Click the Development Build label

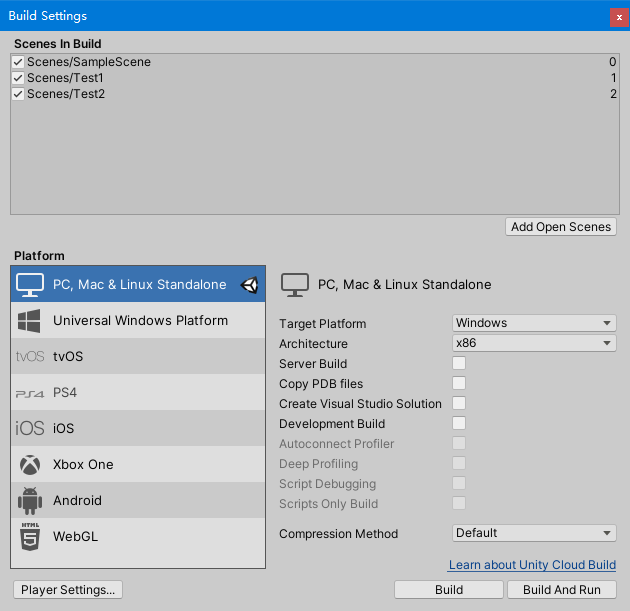332,424
